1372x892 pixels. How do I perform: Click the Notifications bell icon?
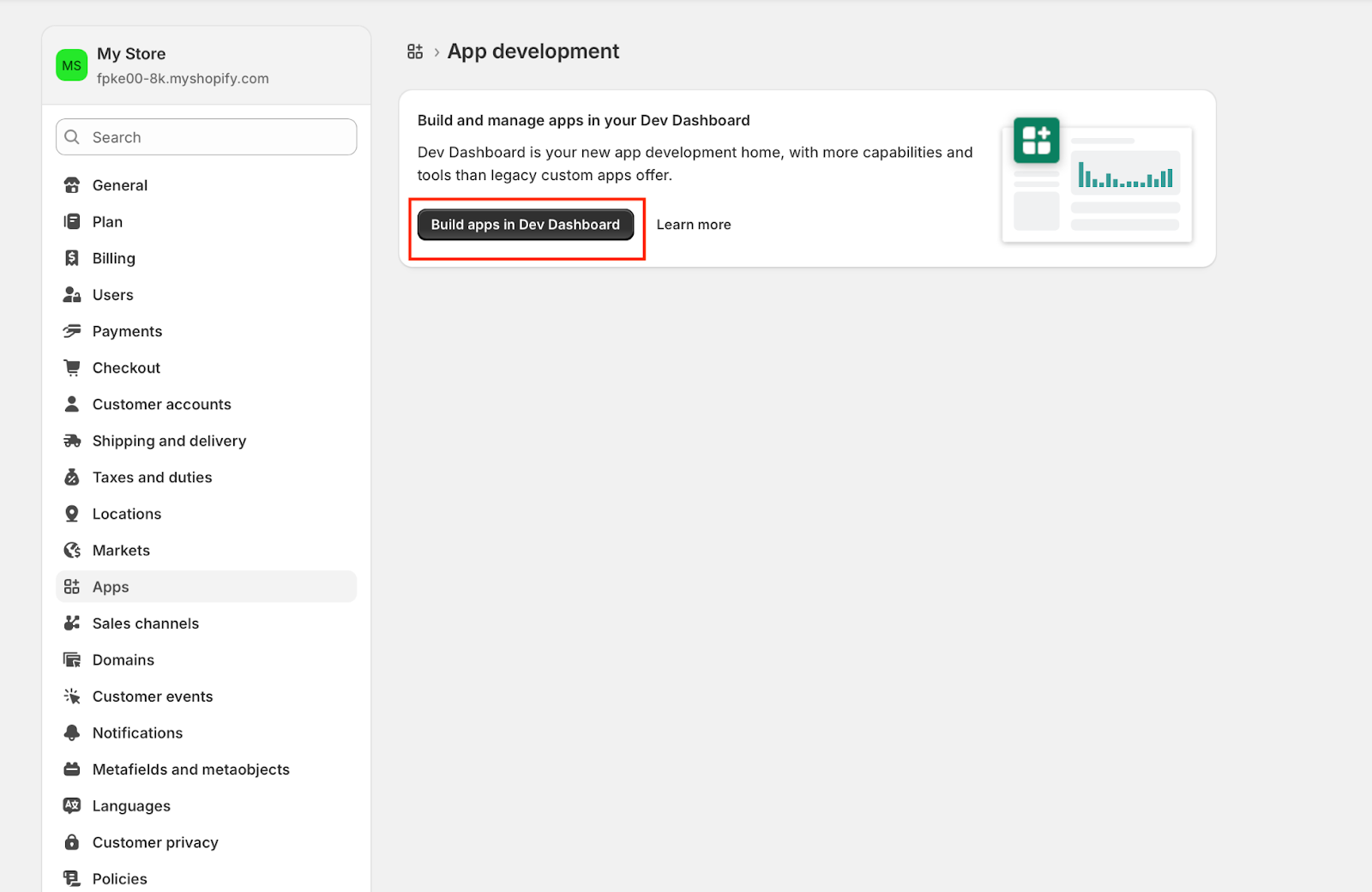(x=72, y=733)
